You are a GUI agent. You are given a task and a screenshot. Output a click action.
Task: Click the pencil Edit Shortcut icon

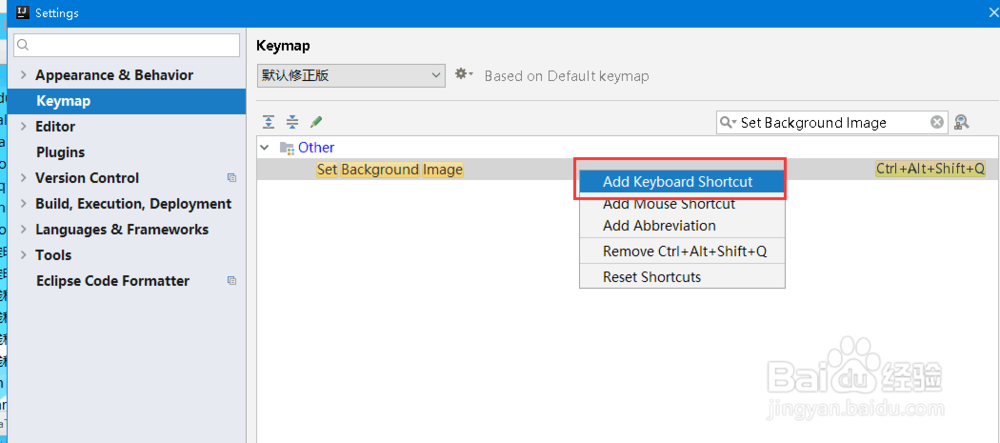coord(316,122)
